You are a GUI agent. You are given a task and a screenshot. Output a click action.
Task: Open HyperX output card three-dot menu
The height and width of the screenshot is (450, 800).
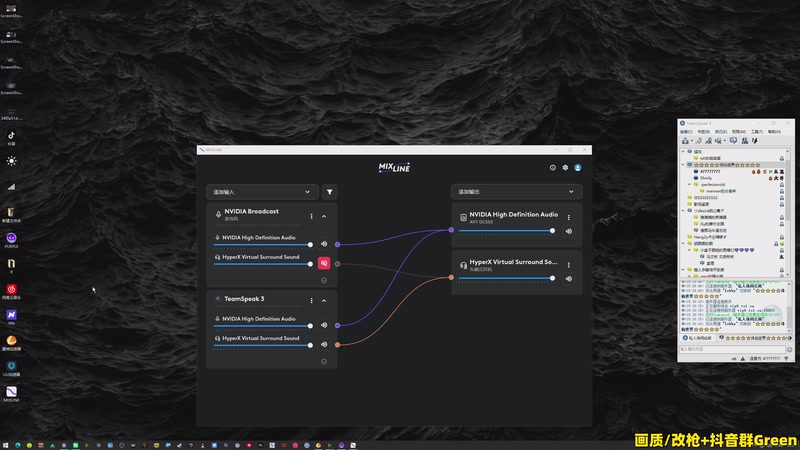coord(569,265)
